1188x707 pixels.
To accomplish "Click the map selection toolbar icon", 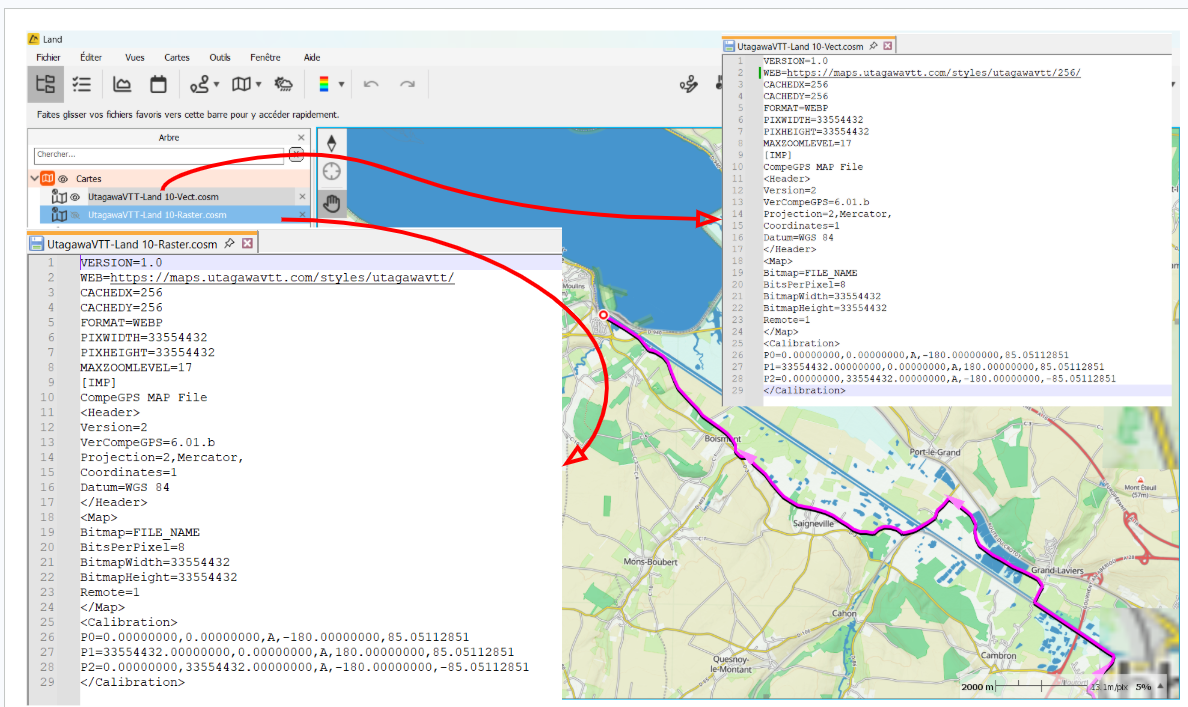I will click(242, 84).
